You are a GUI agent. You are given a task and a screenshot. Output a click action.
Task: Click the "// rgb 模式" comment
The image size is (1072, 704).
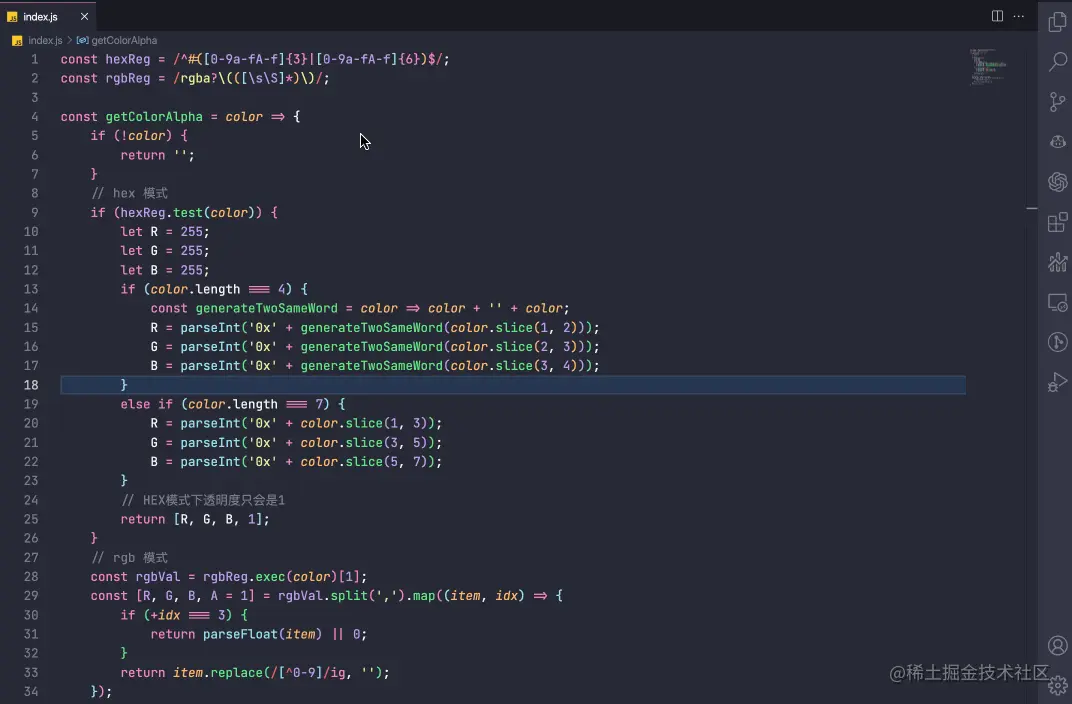tap(129, 558)
